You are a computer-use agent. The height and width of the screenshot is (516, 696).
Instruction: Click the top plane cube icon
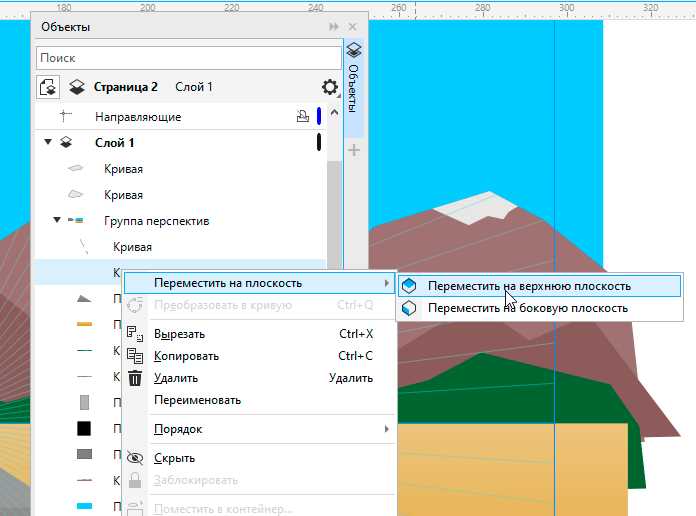[409, 286]
